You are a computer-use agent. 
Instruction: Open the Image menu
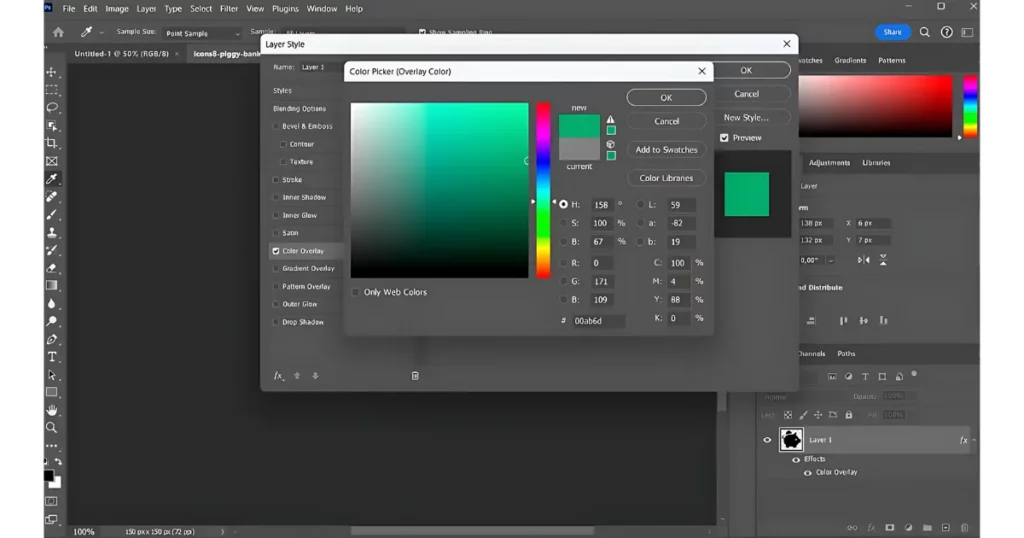[117, 8]
